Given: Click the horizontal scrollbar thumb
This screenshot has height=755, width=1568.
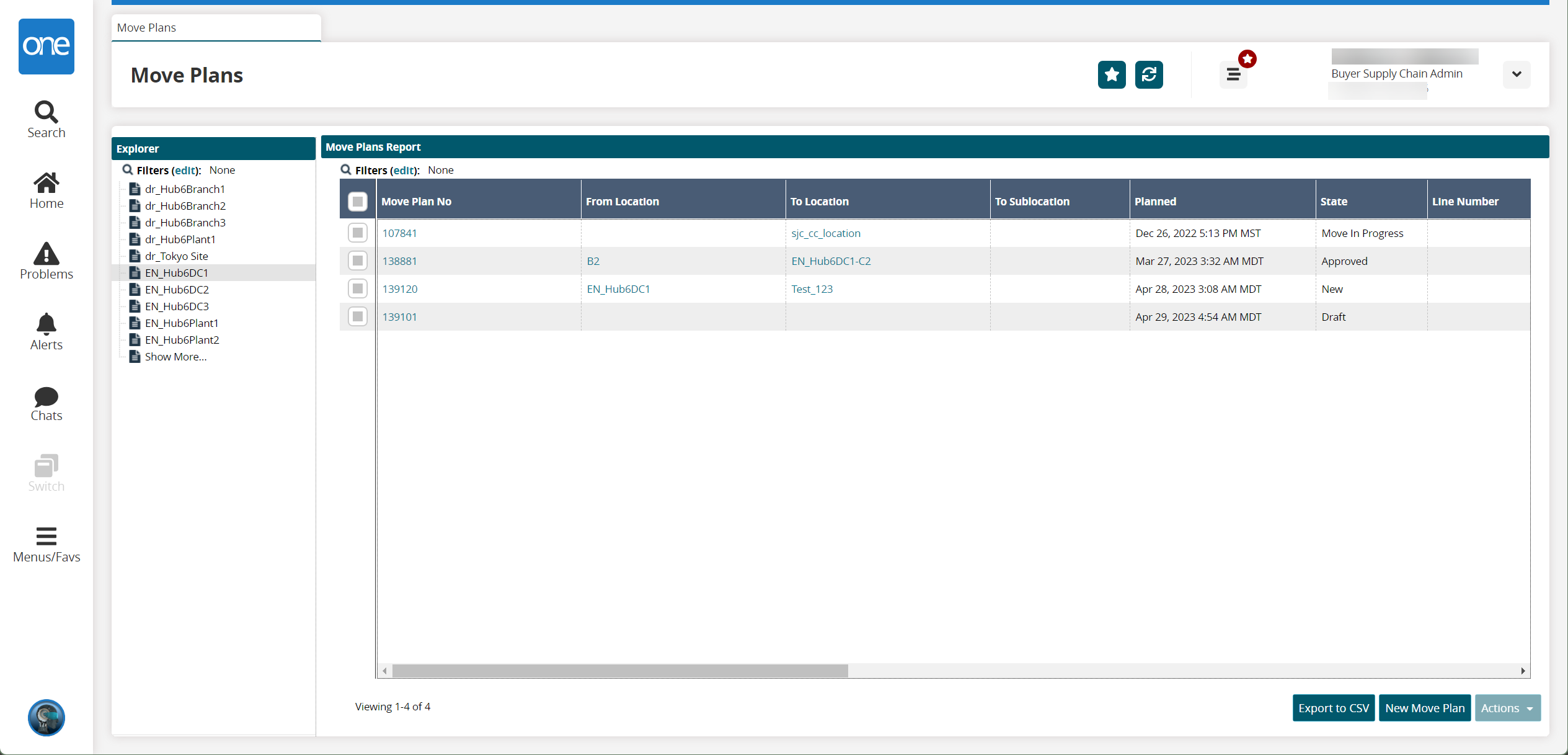Looking at the screenshot, I should [620, 671].
